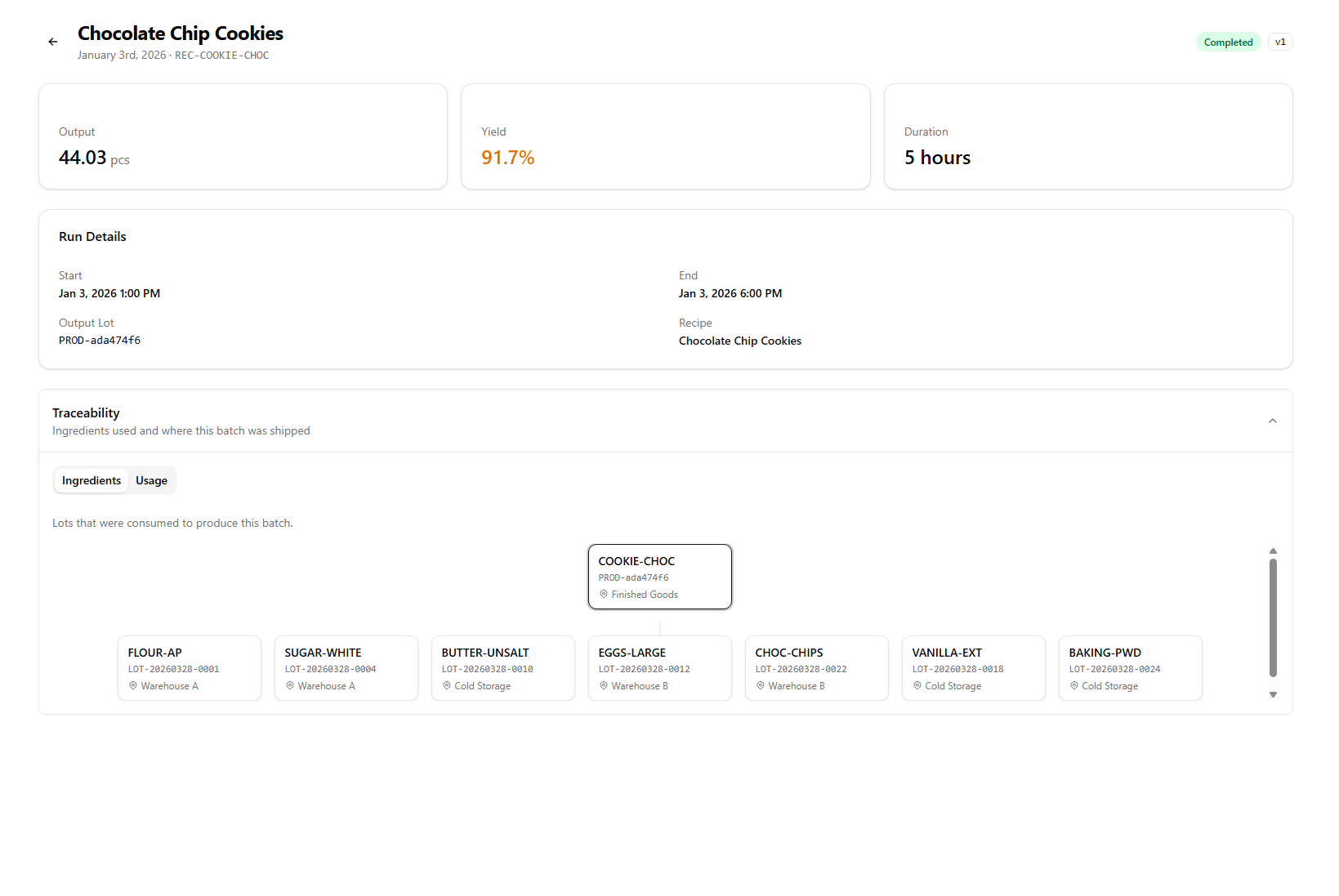1339x896 pixels.
Task: Click the scroll-up arrow in the trace graph
Action: tap(1272, 551)
